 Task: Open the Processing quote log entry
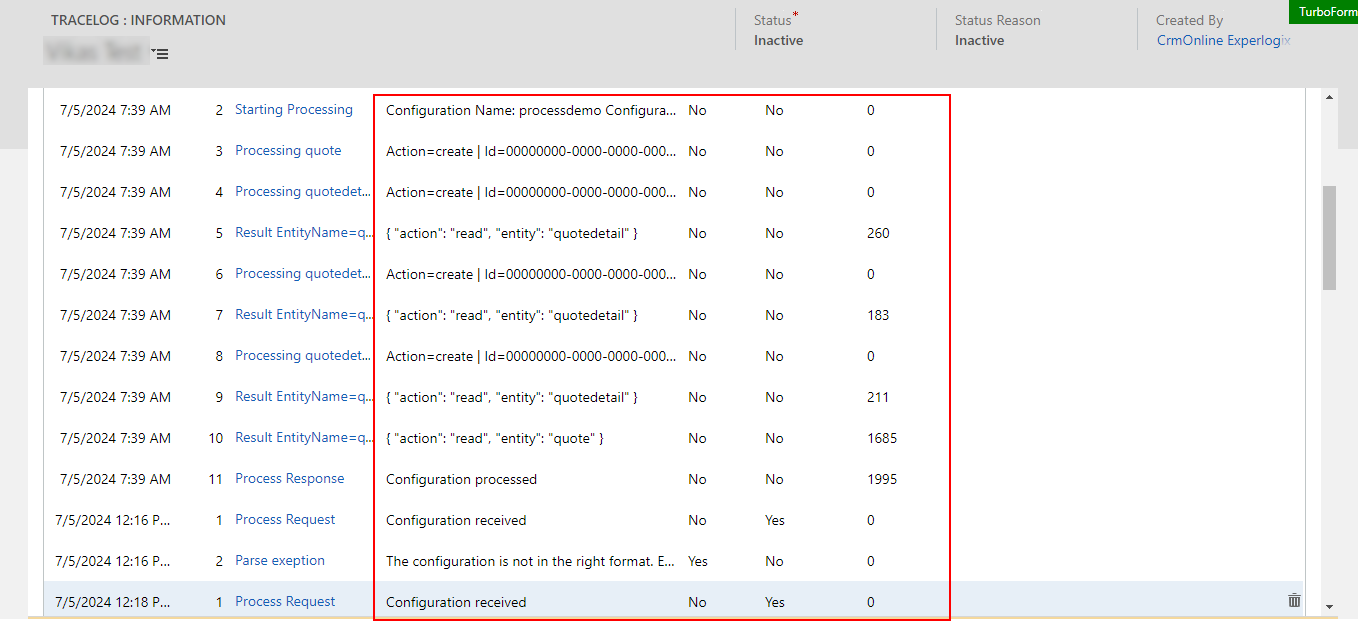[288, 151]
